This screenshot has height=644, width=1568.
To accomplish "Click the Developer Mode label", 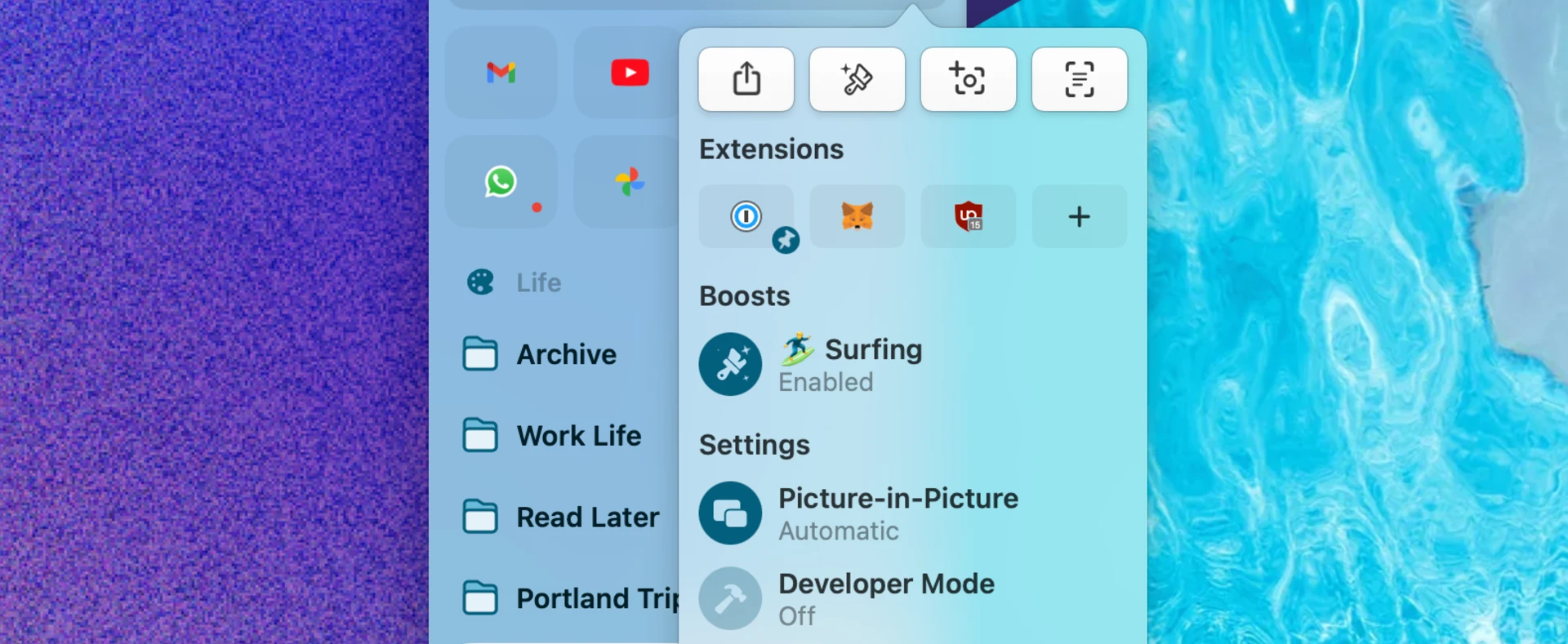I will (887, 584).
